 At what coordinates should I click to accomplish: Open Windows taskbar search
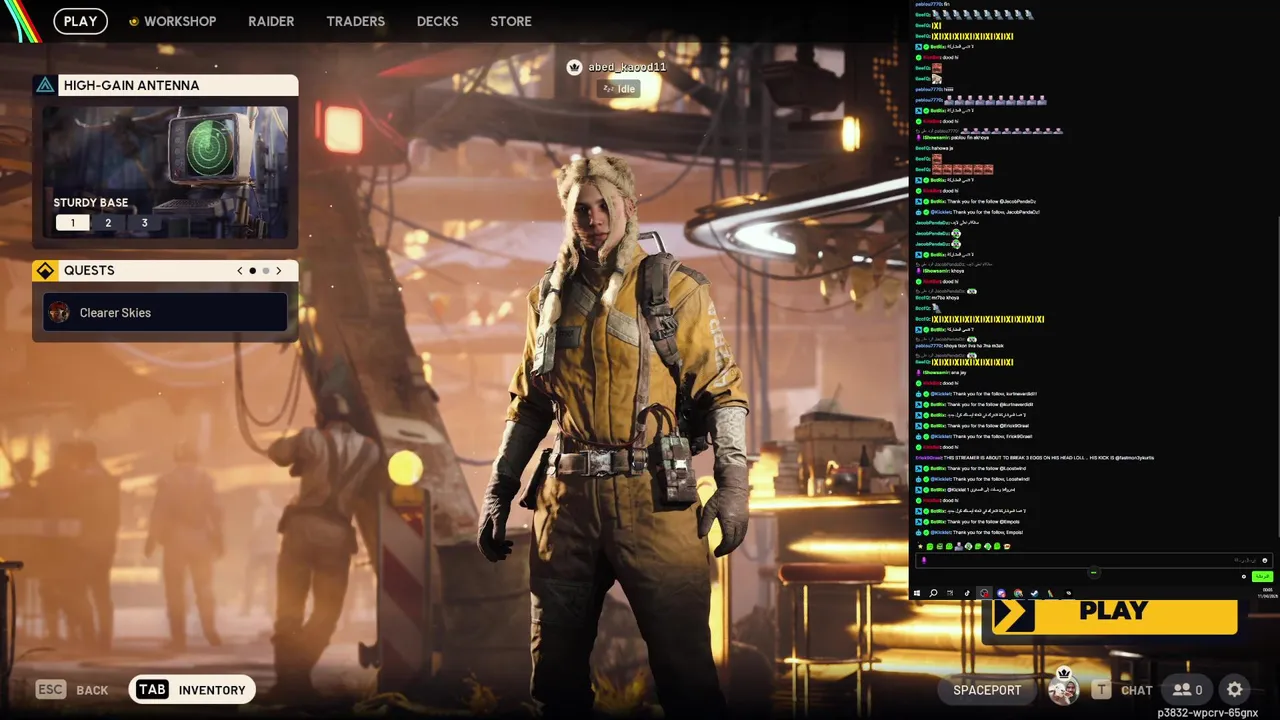coord(933,593)
